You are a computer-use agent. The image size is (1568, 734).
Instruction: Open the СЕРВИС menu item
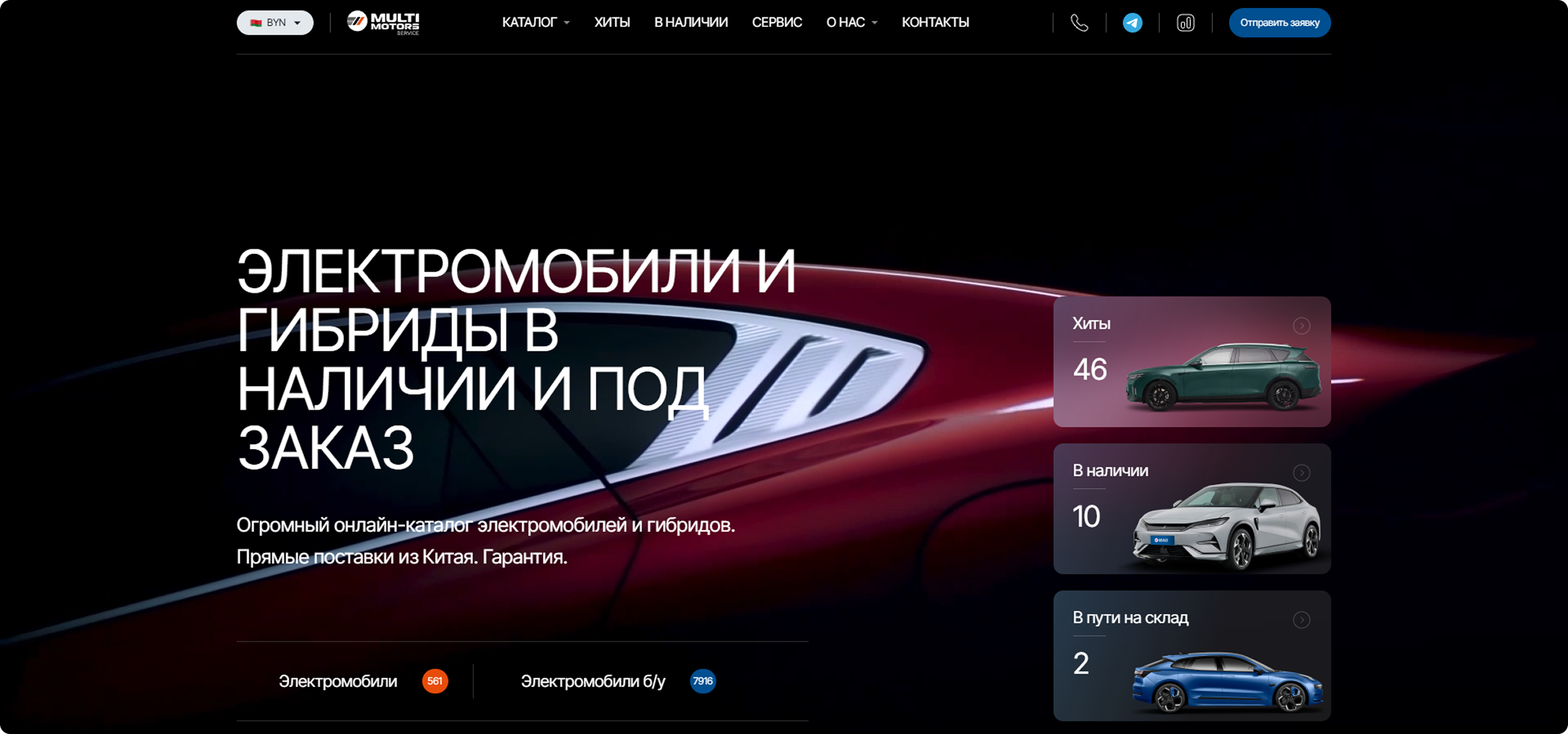pos(777,23)
